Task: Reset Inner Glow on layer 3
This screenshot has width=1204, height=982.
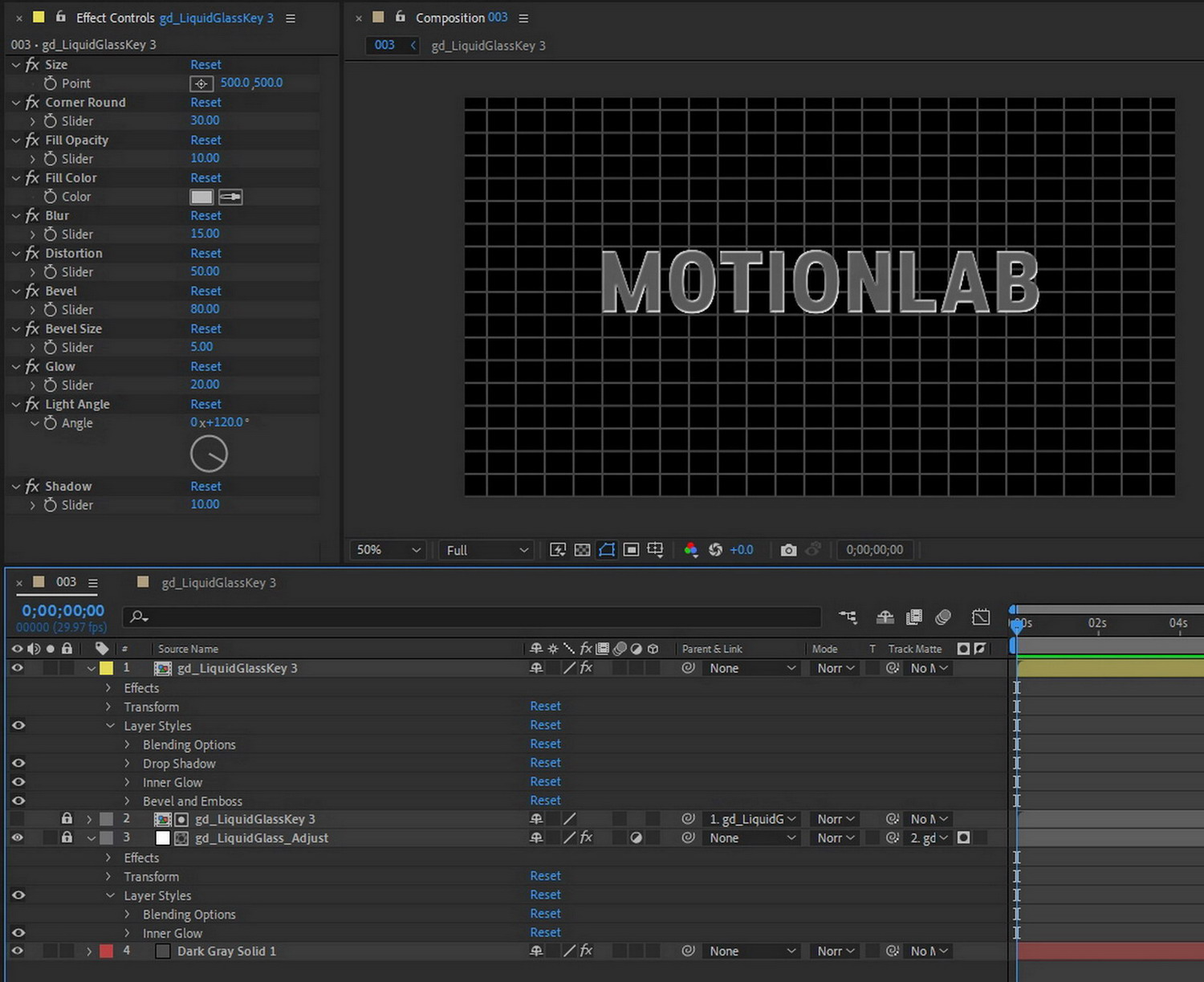Action: click(545, 932)
